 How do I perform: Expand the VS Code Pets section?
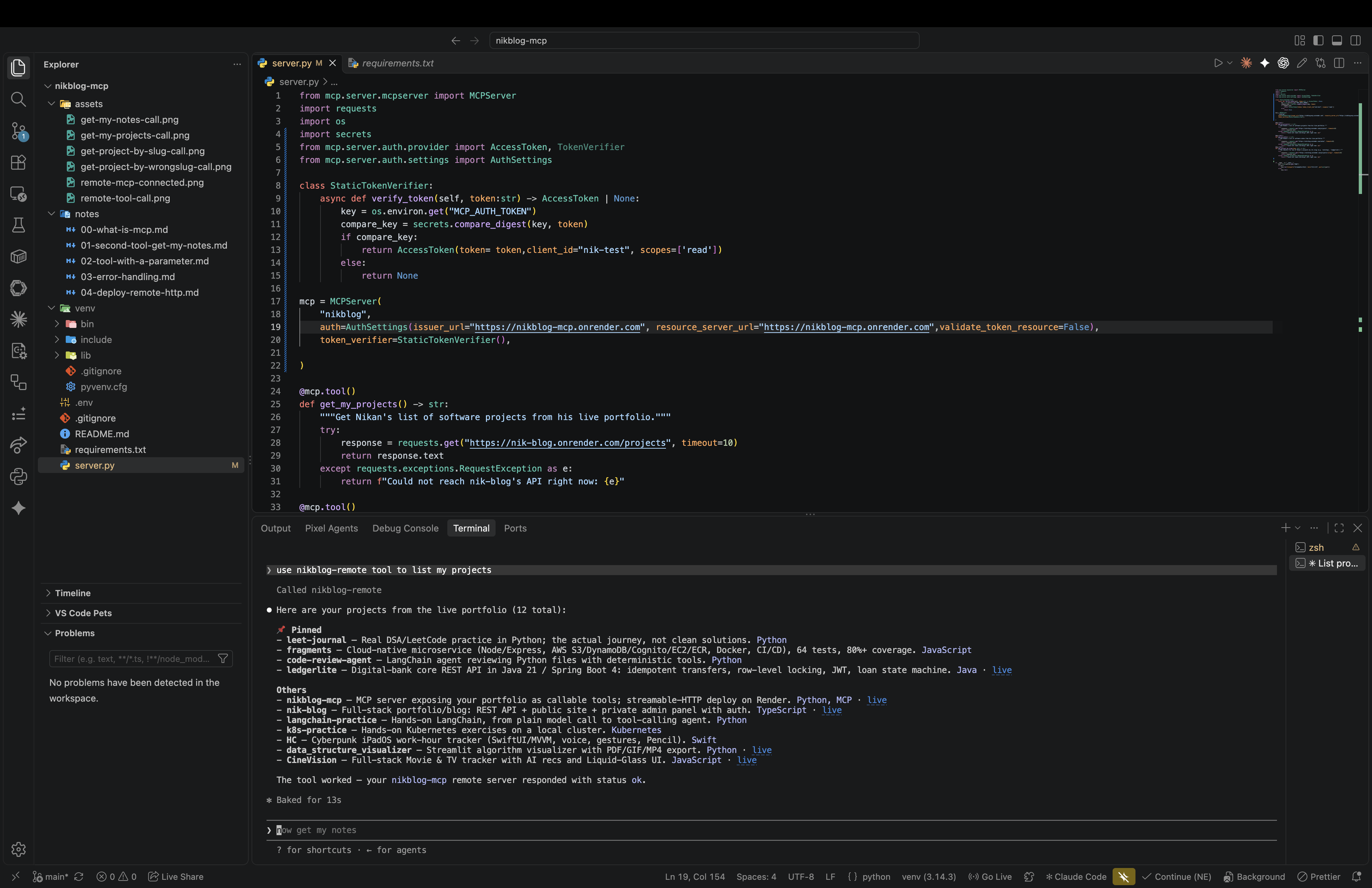(83, 613)
